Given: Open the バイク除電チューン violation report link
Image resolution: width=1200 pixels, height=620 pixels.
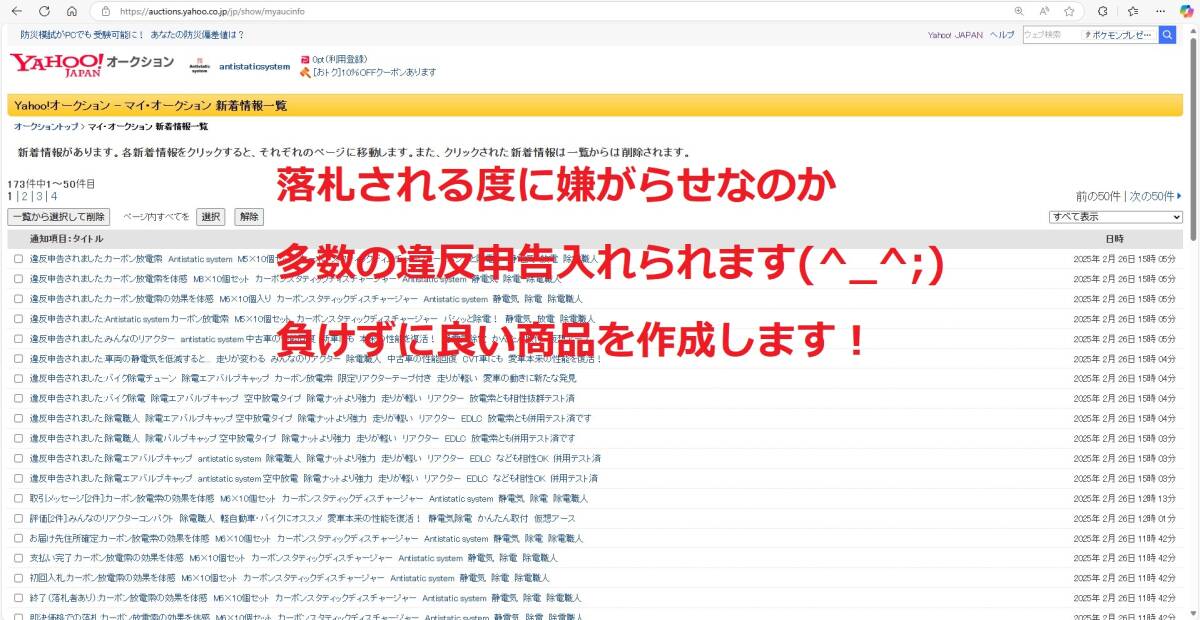Looking at the screenshot, I should point(303,378).
